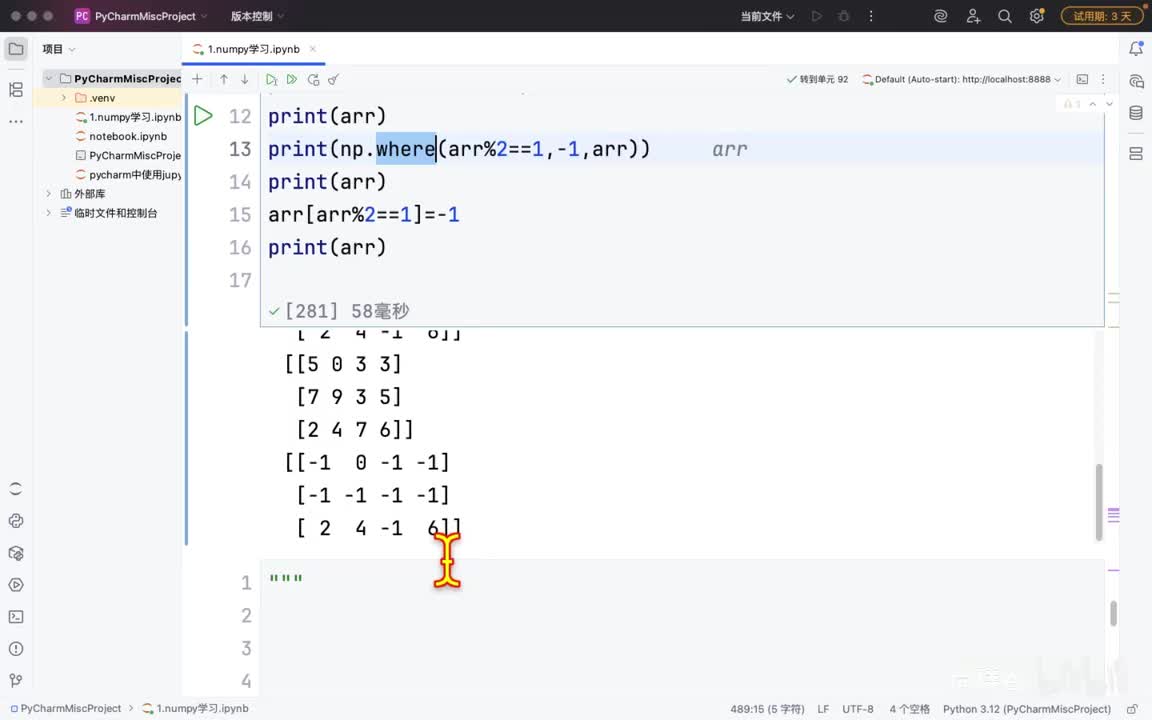Select 1.numpy学习.ipynb in project tree
Viewport: 1152px width, 720px height.
(x=128, y=117)
